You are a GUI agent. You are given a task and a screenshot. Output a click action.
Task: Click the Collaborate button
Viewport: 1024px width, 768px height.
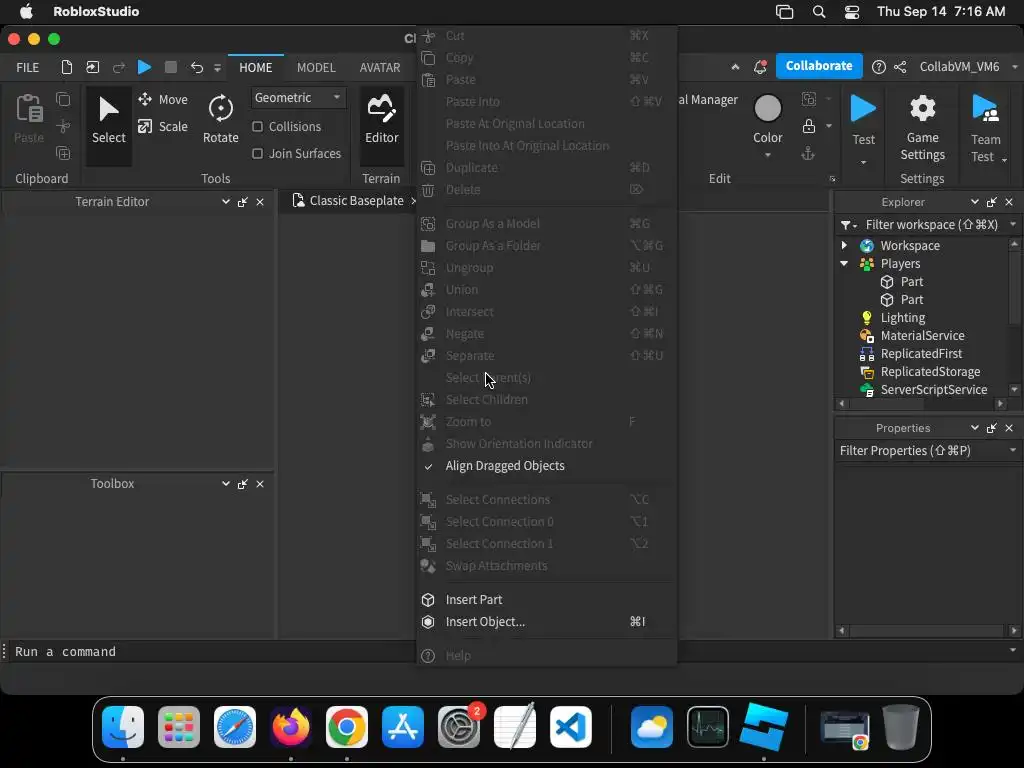[x=819, y=66]
